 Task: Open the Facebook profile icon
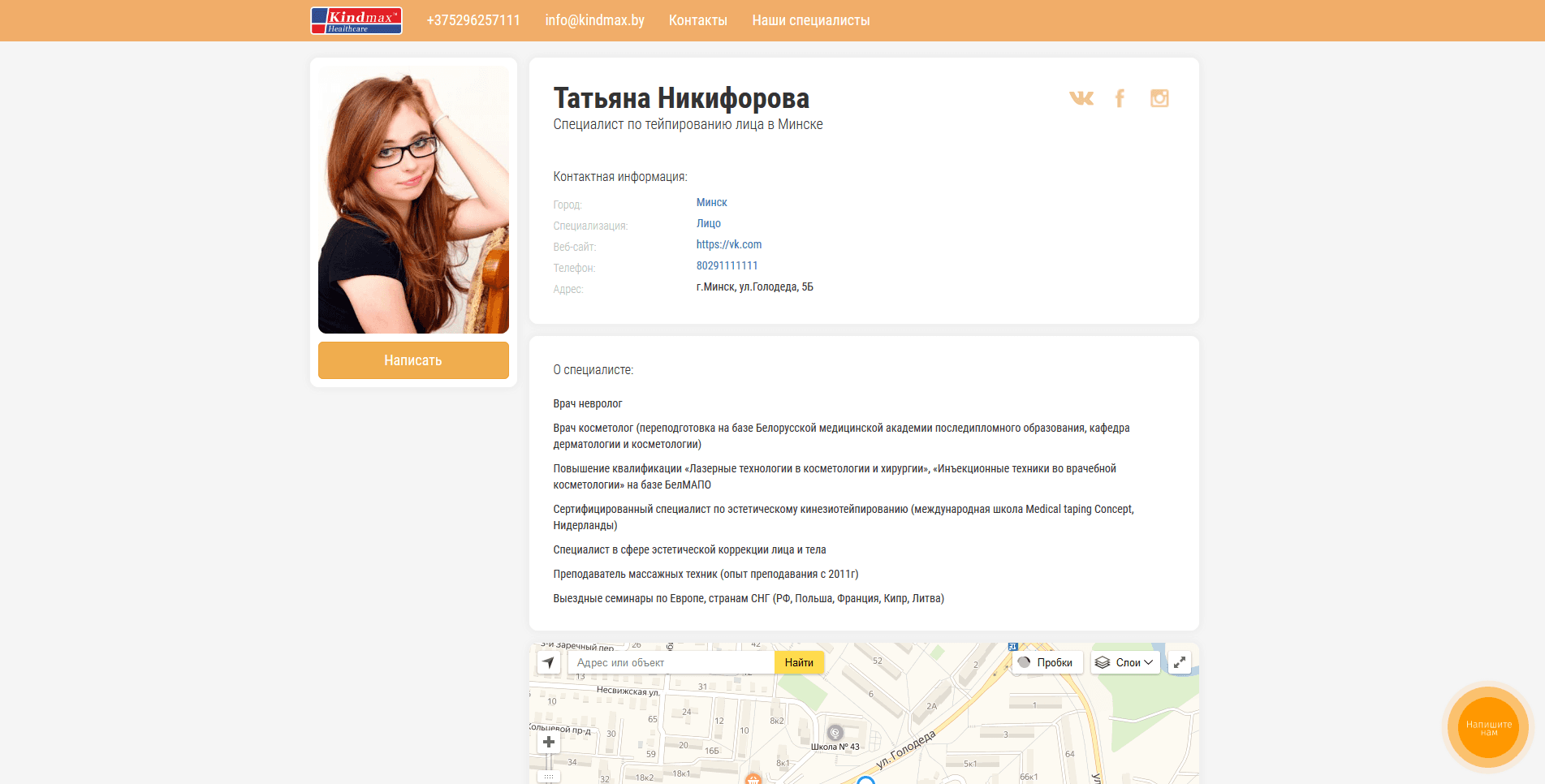coord(1120,98)
